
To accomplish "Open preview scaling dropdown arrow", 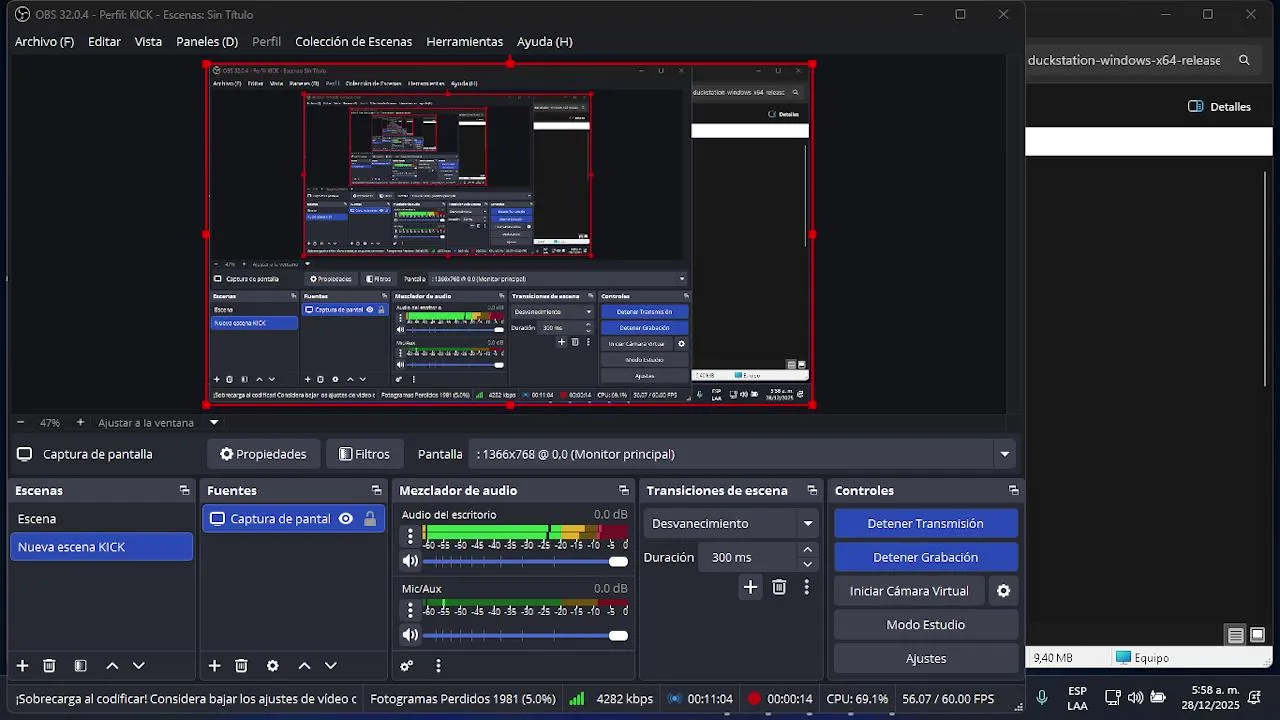I will [214, 422].
